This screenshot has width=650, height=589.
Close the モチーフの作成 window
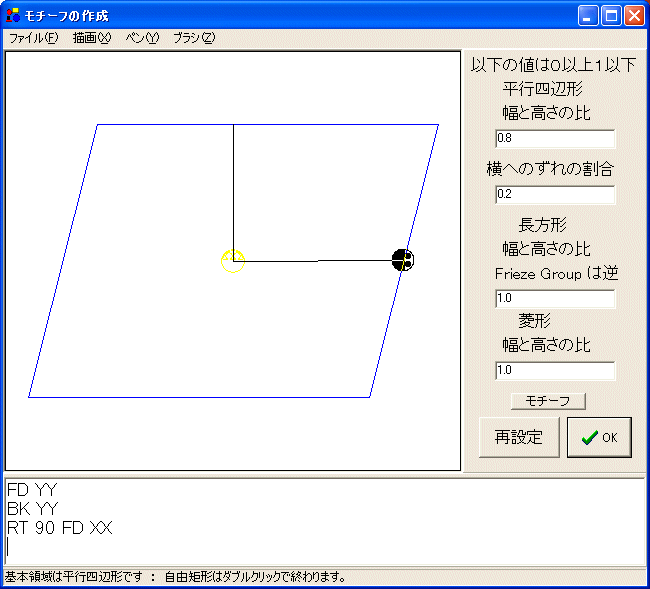point(634,15)
